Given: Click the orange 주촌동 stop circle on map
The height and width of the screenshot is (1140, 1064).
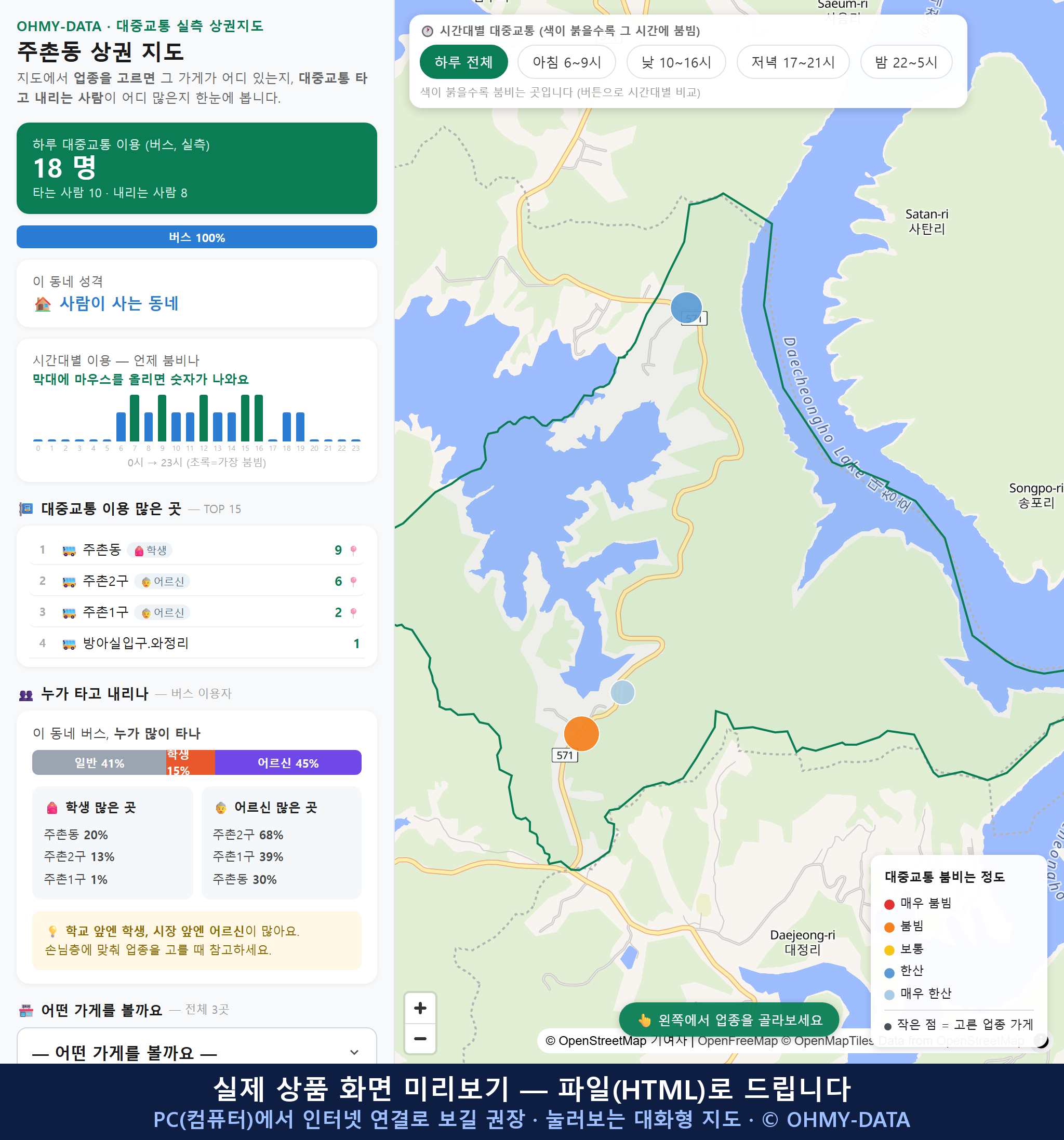Looking at the screenshot, I should click(x=581, y=733).
